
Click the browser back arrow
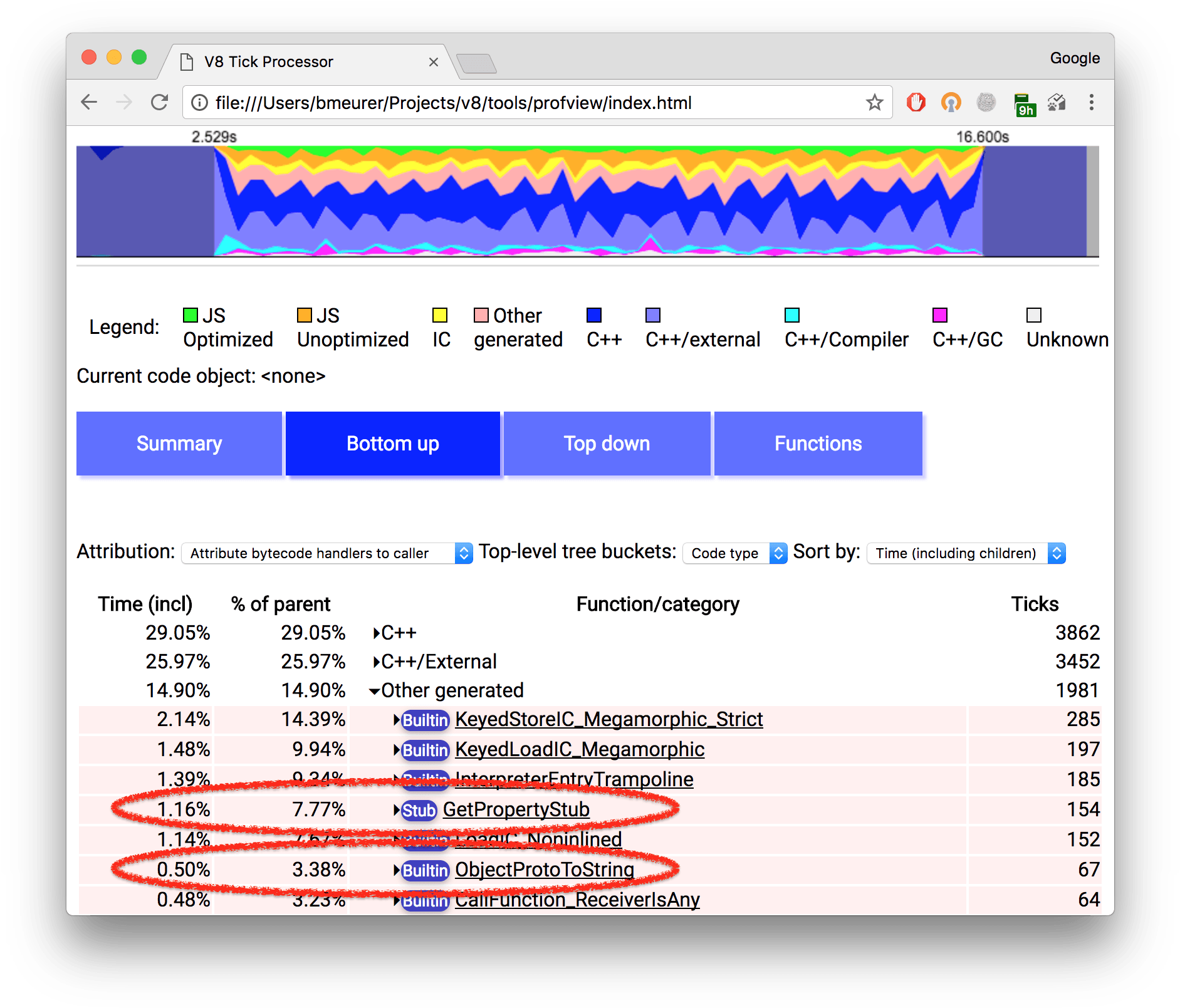tap(89, 102)
